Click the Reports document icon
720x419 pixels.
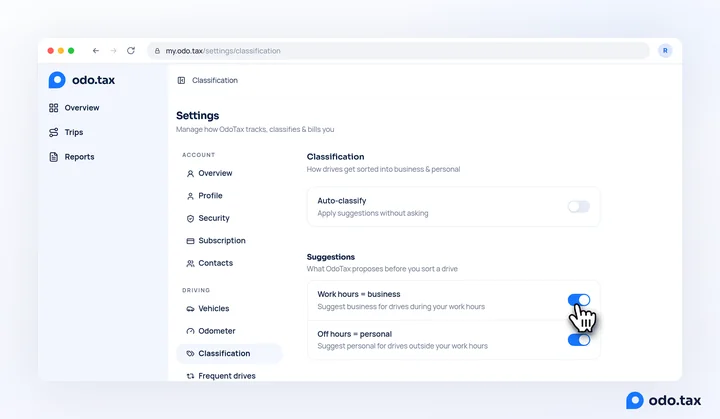(54, 157)
